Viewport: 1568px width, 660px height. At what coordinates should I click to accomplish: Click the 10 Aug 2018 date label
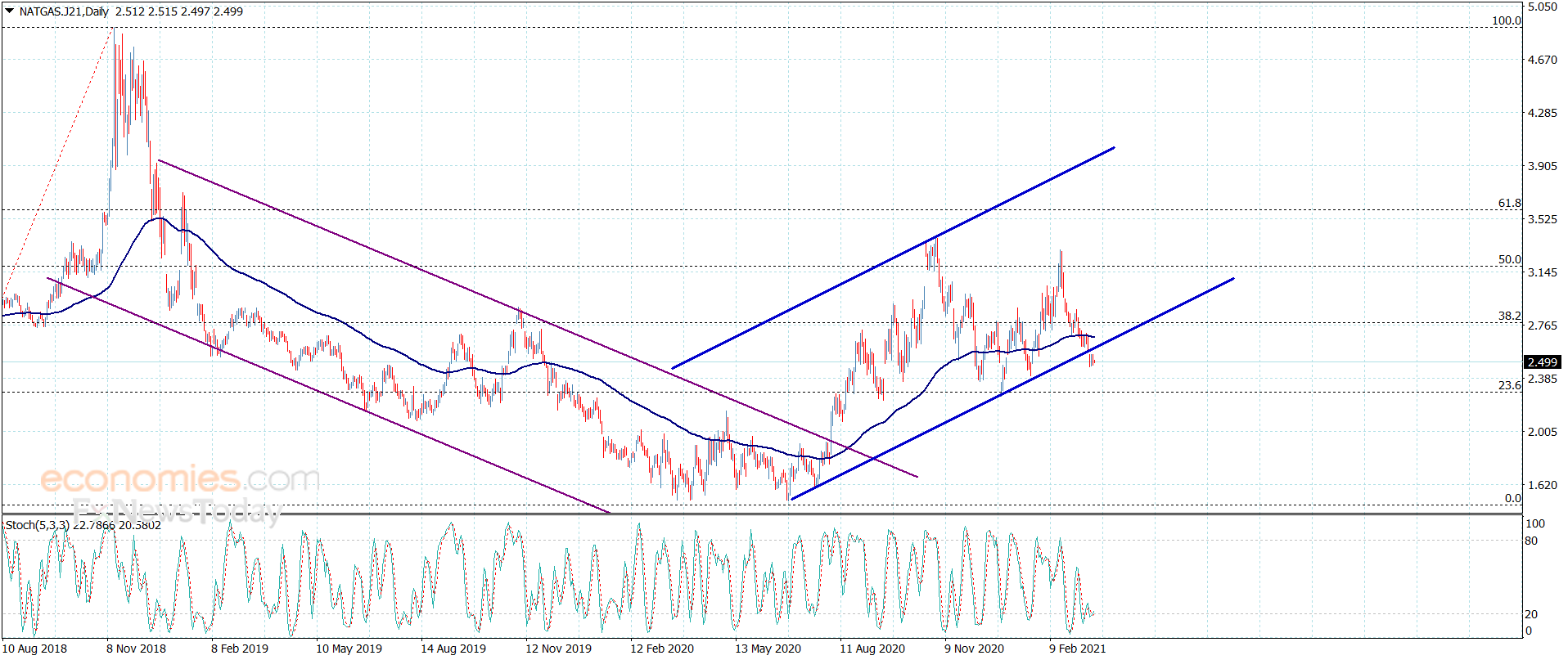(35, 649)
